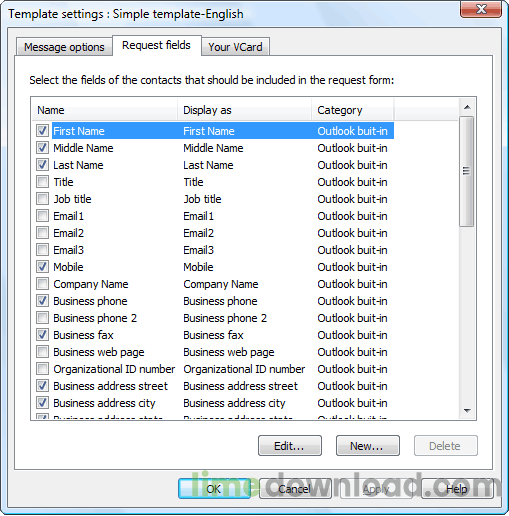Click the scrollbar down arrow
This screenshot has height=516, width=509.
point(467,411)
